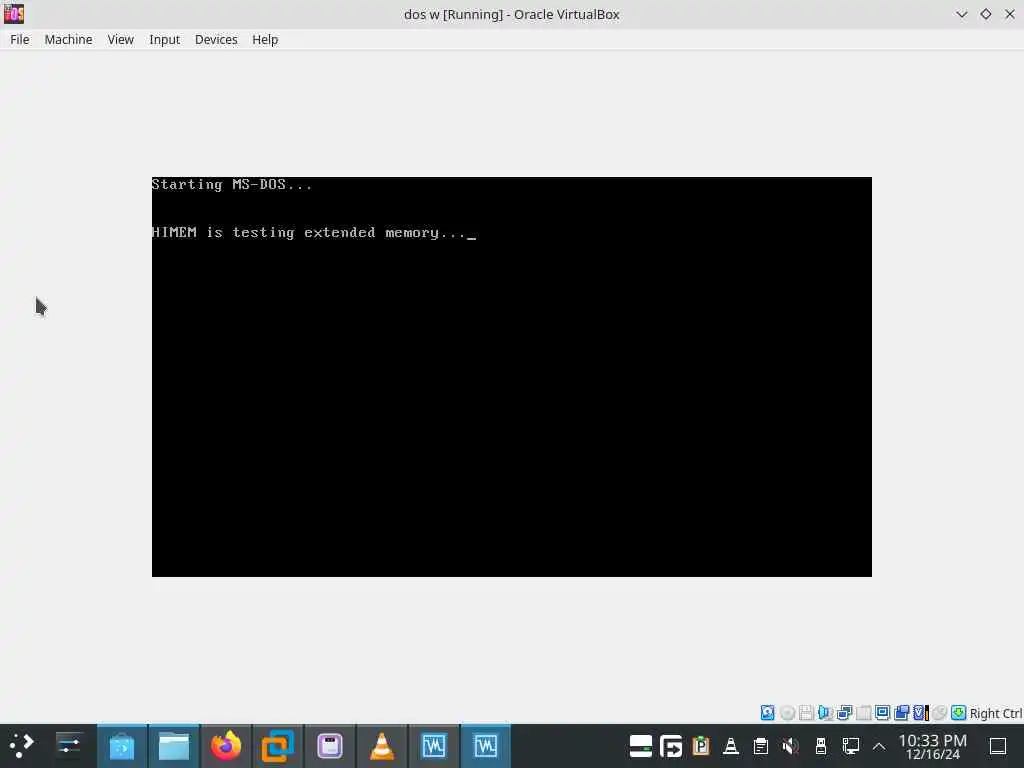Click the audio indicator in VirtualBox status bar

coord(825,712)
